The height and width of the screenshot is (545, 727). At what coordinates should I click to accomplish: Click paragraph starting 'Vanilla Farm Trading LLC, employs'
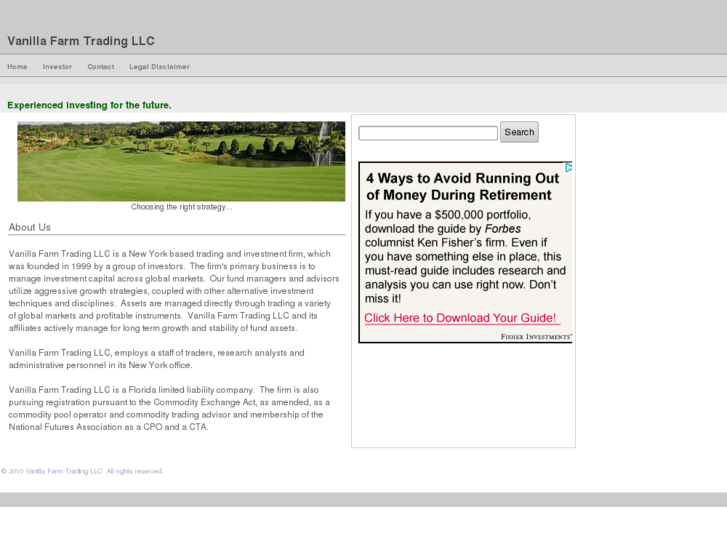click(156, 359)
